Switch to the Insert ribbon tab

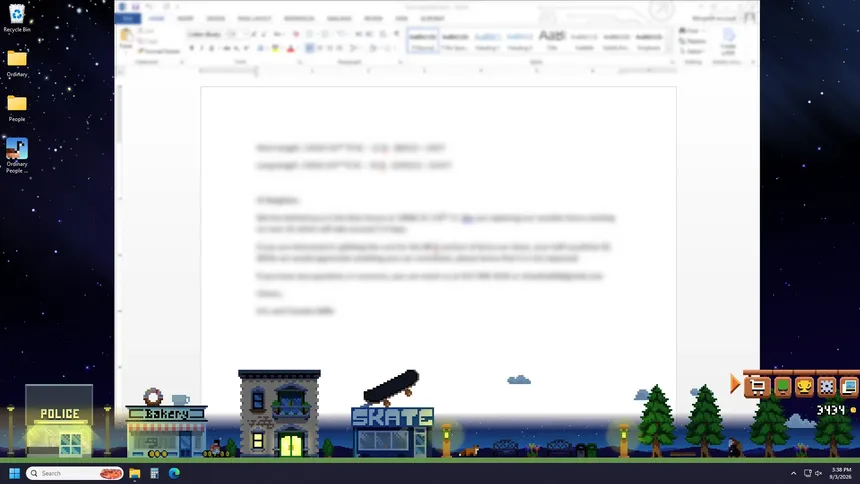coord(185,18)
